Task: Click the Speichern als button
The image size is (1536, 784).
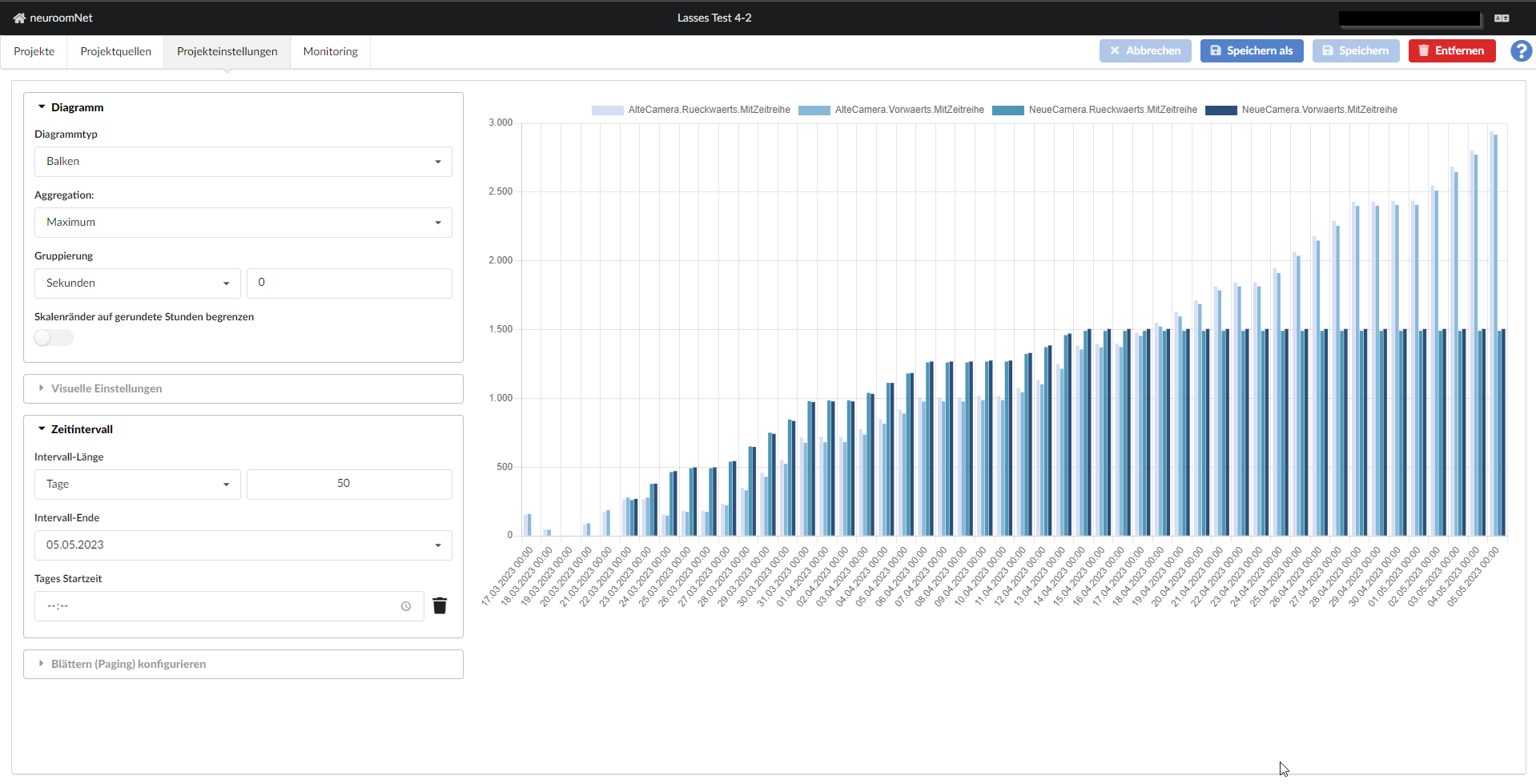Action: 1252,50
